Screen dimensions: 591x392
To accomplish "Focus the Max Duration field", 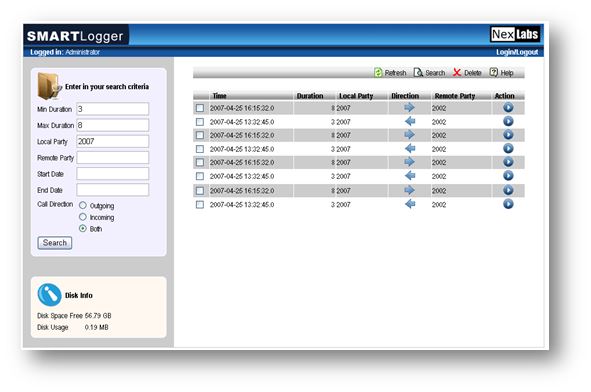I will [112, 125].
